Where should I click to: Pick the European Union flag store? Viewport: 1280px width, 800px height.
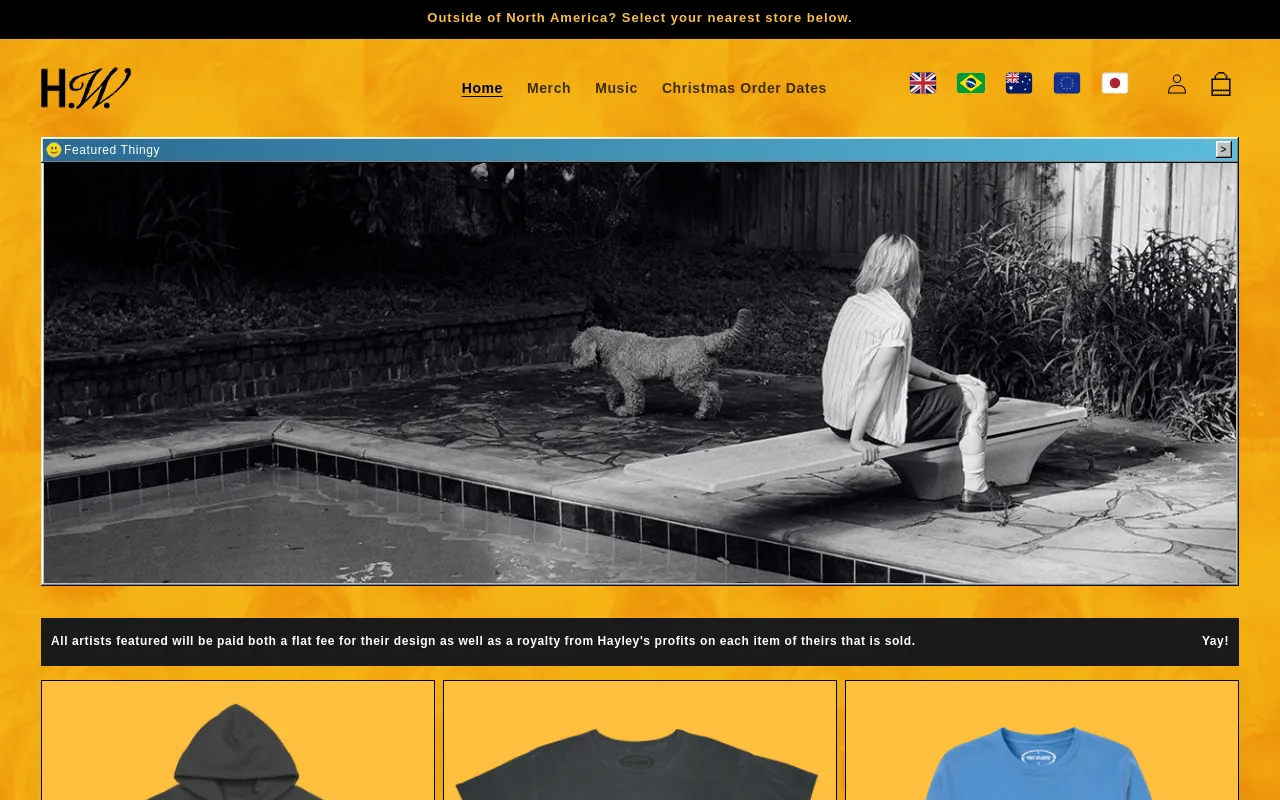[x=1067, y=83]
